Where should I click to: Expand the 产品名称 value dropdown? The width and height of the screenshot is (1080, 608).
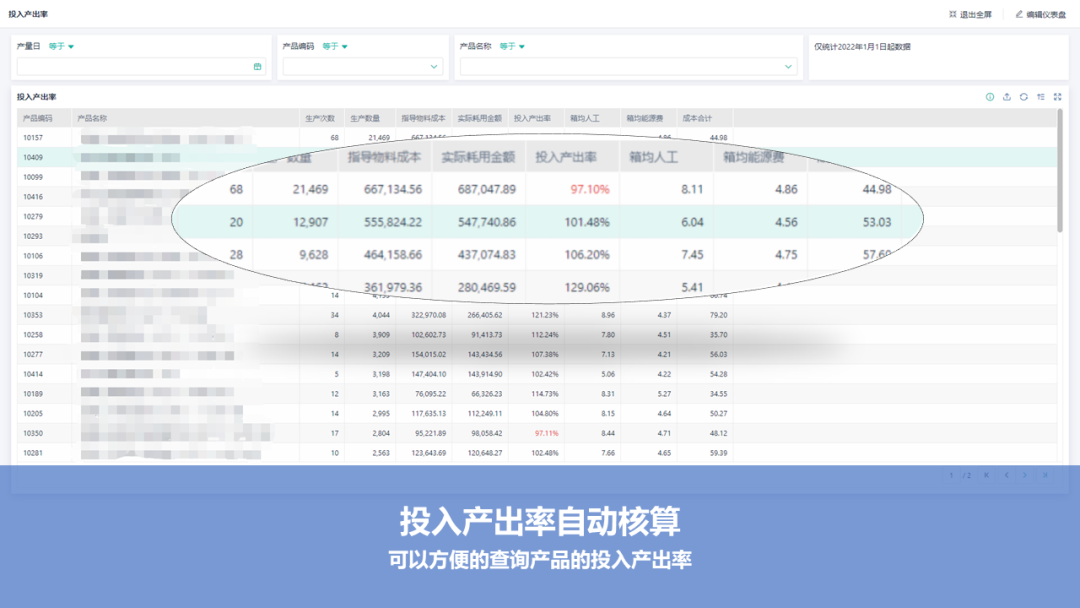(x=788, y=67)
